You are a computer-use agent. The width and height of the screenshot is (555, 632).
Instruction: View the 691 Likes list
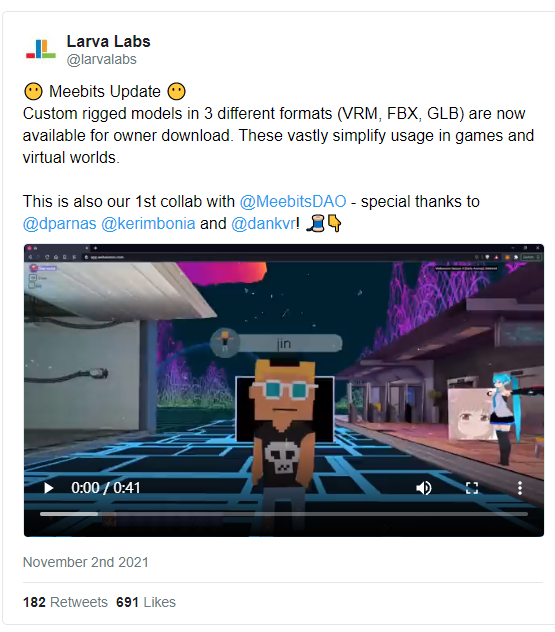146,602
